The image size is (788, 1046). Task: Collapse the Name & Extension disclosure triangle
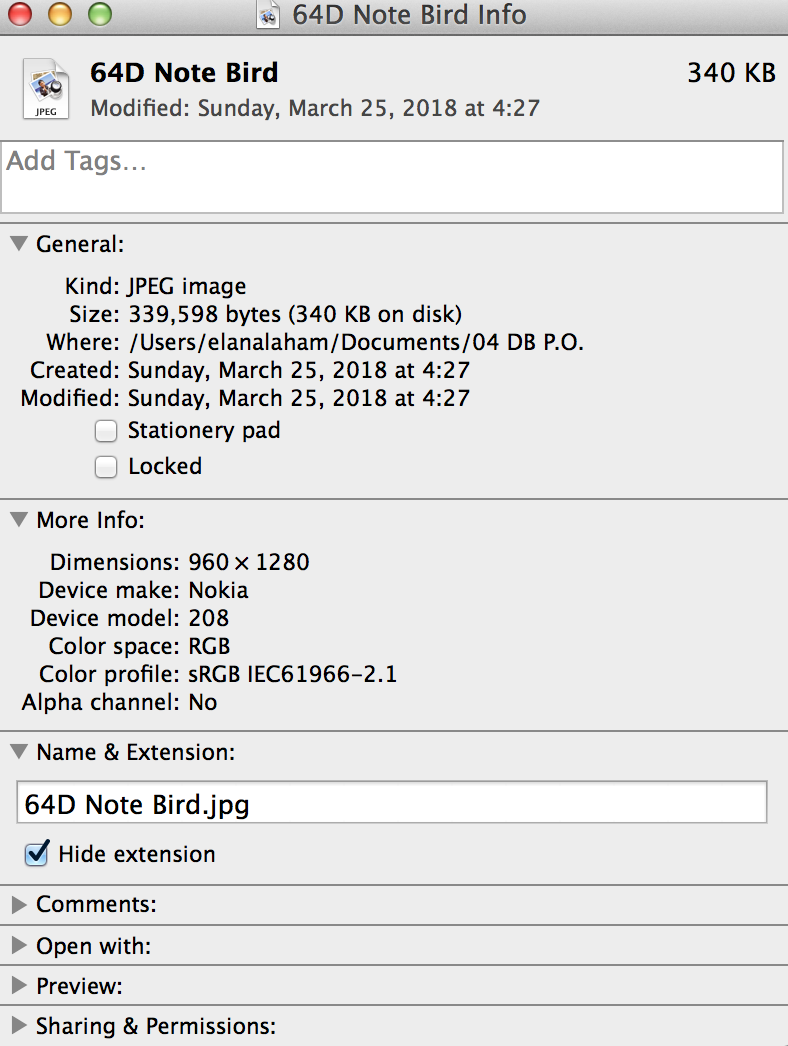pos(19,752)
